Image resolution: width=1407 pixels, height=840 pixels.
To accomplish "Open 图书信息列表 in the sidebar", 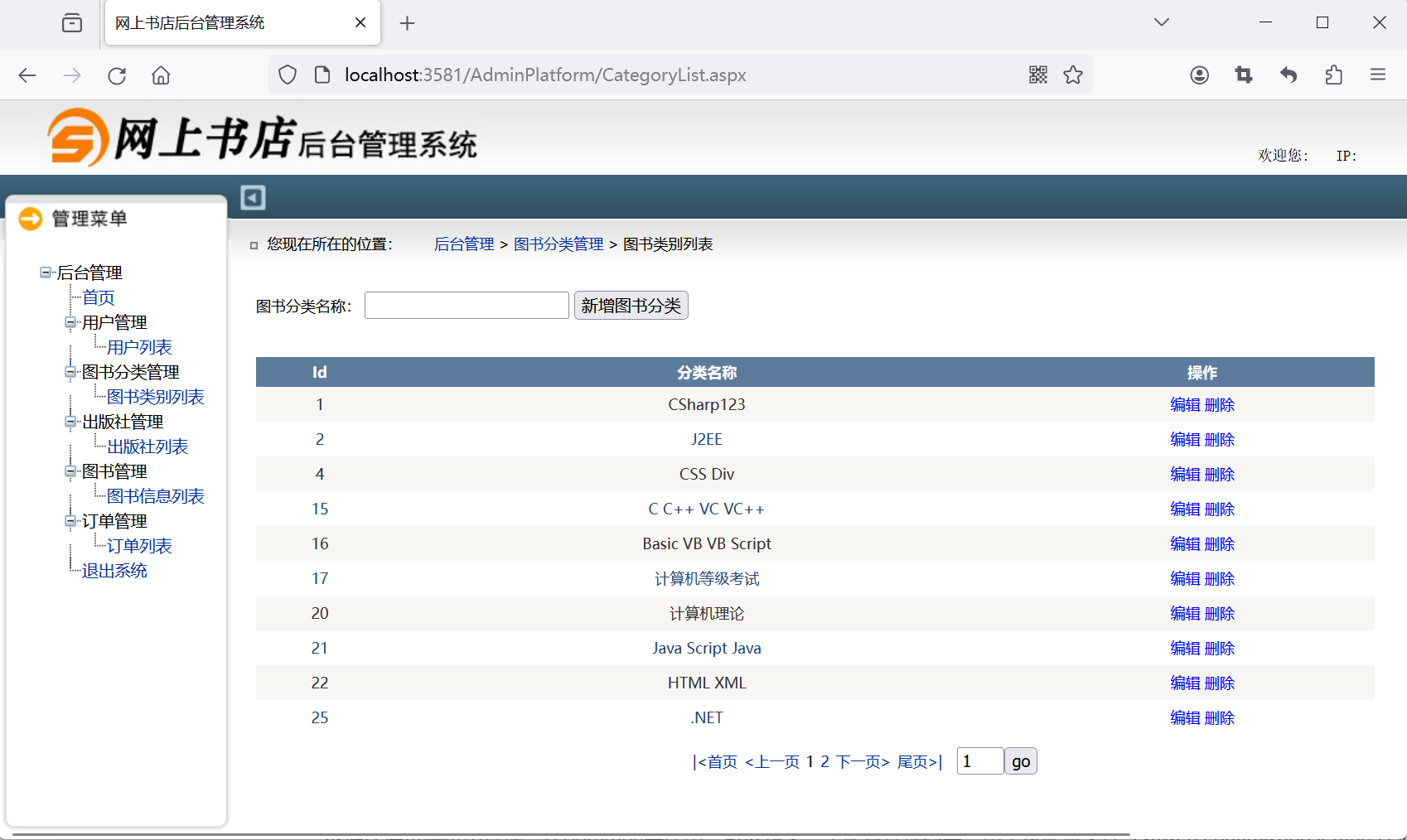I will coord(156,496).
